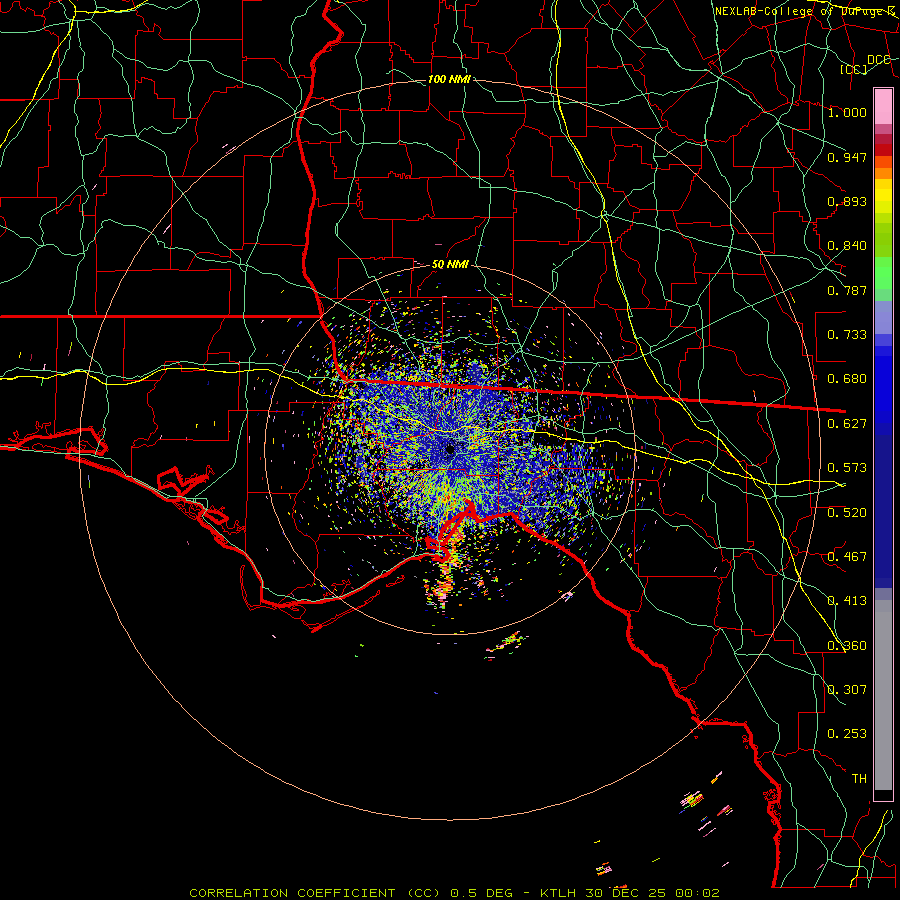Click the 50 NMI range ring label
Screen dimensions: 900x900
tap(450, 265)
